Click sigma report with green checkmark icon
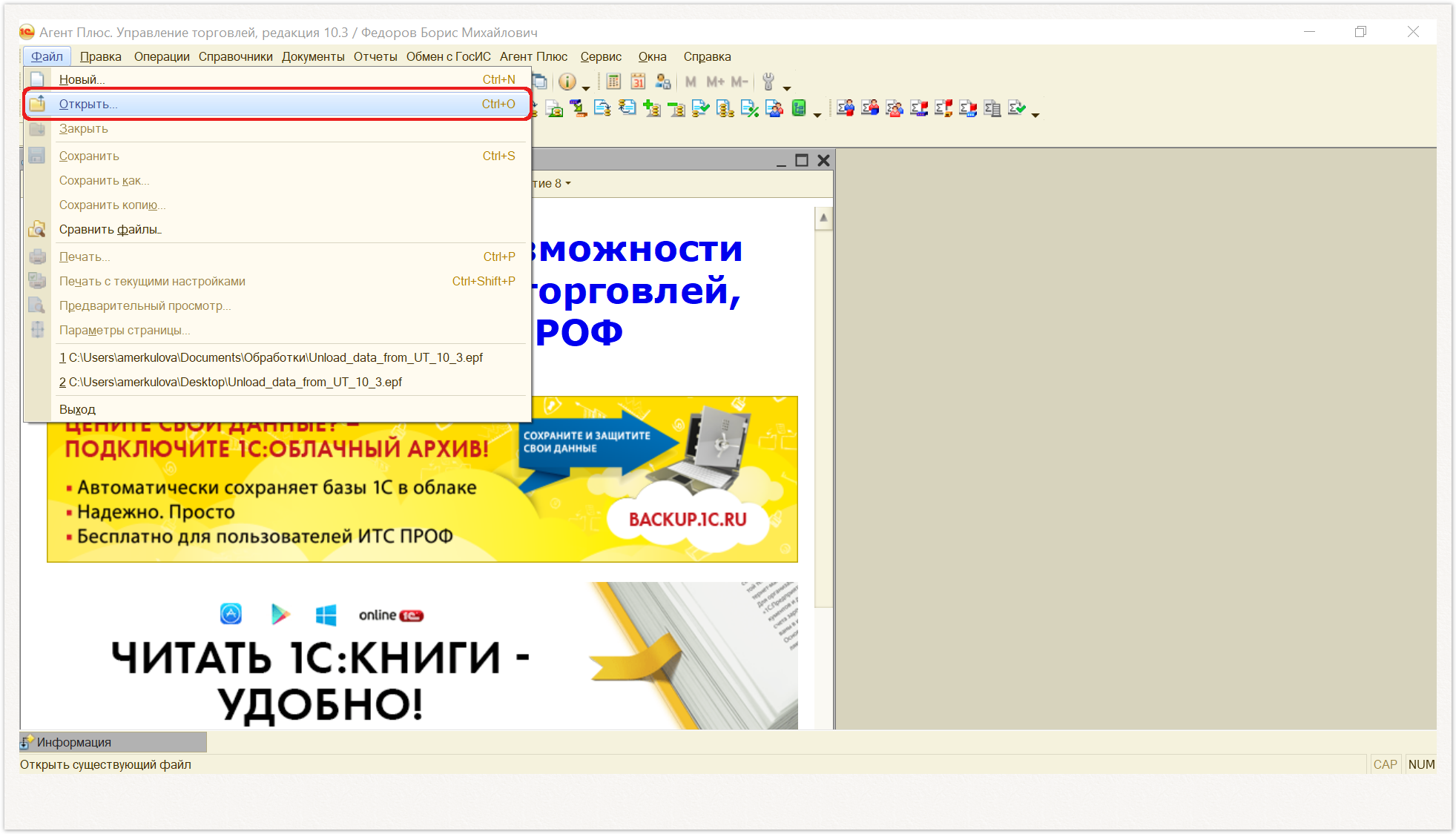1456x834 pixels. click(x=1017, y=109)
